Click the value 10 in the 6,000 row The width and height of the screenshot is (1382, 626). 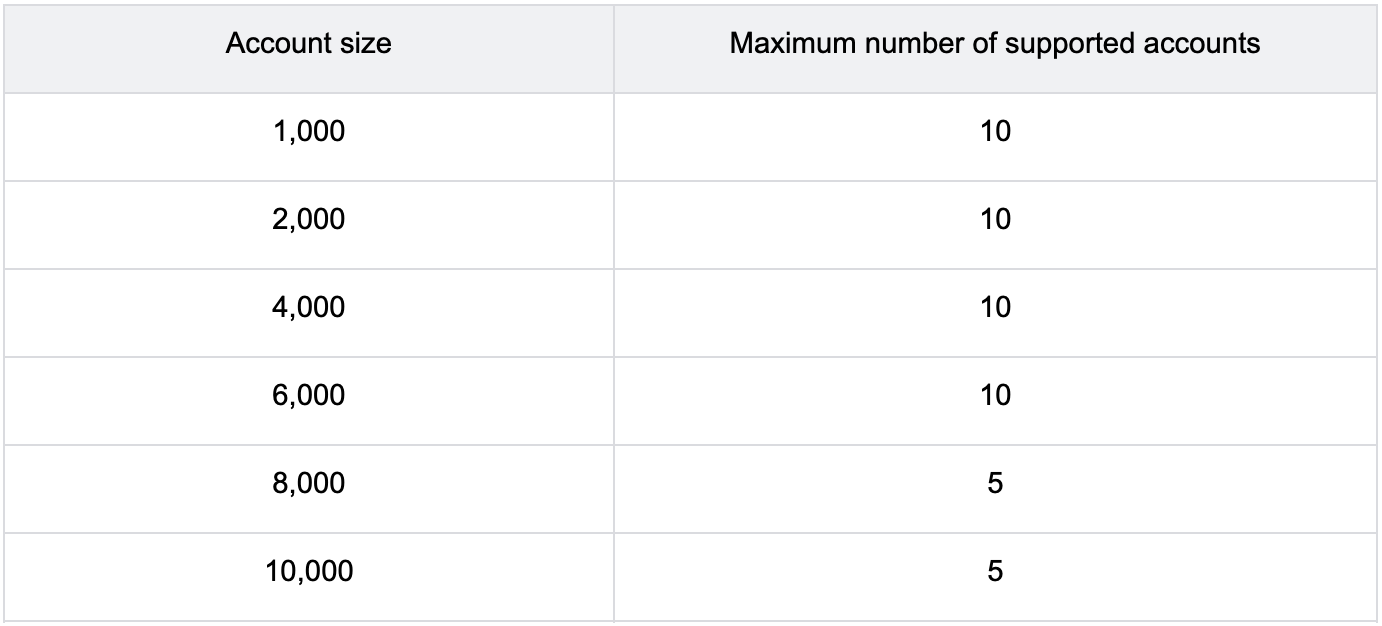996,395
